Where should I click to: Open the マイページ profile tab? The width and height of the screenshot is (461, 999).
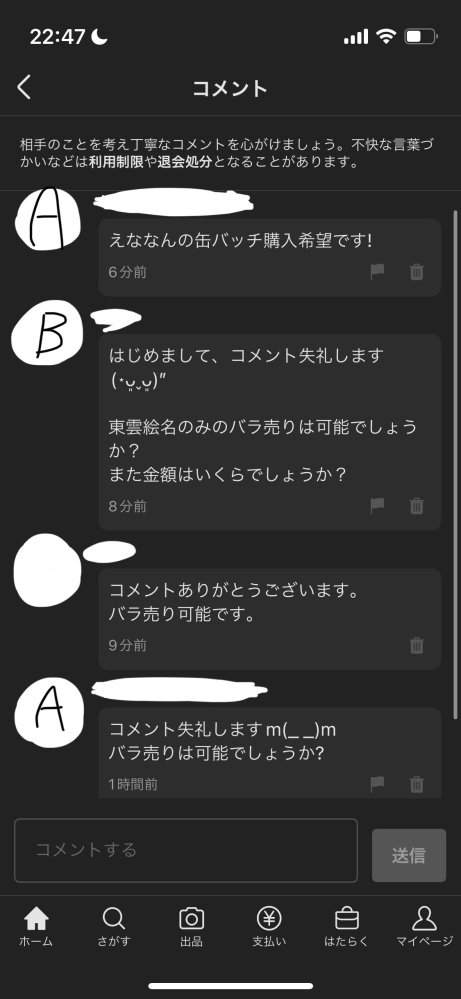(x=424, y=927)
